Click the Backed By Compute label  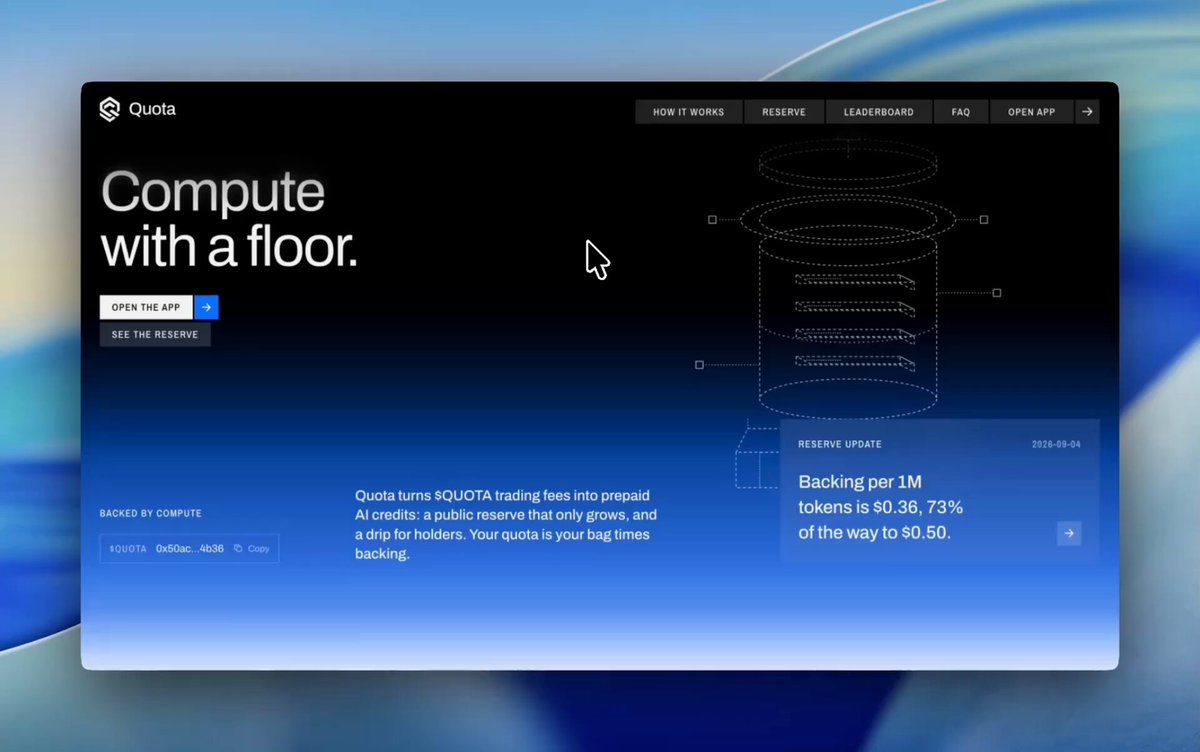tap(151, 513)
